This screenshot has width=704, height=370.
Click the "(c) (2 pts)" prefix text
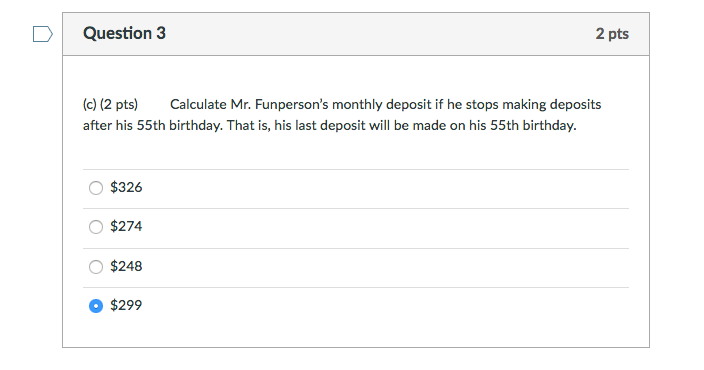(x=110, y=105)
